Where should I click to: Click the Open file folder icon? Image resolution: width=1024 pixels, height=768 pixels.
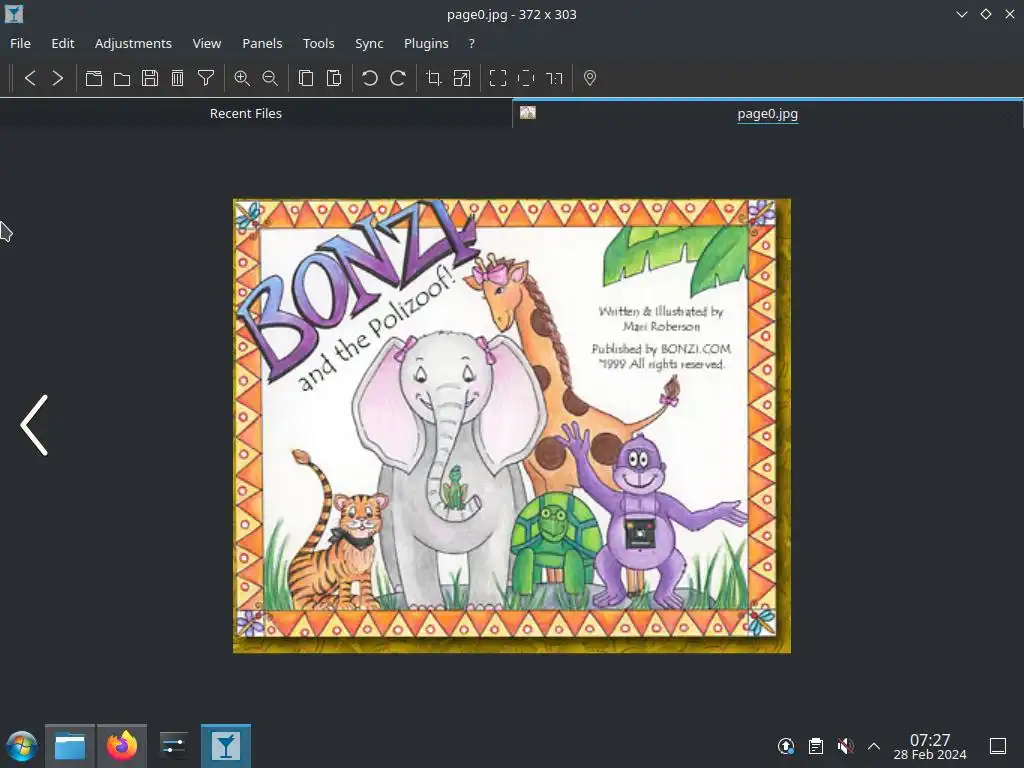point(122,78)
